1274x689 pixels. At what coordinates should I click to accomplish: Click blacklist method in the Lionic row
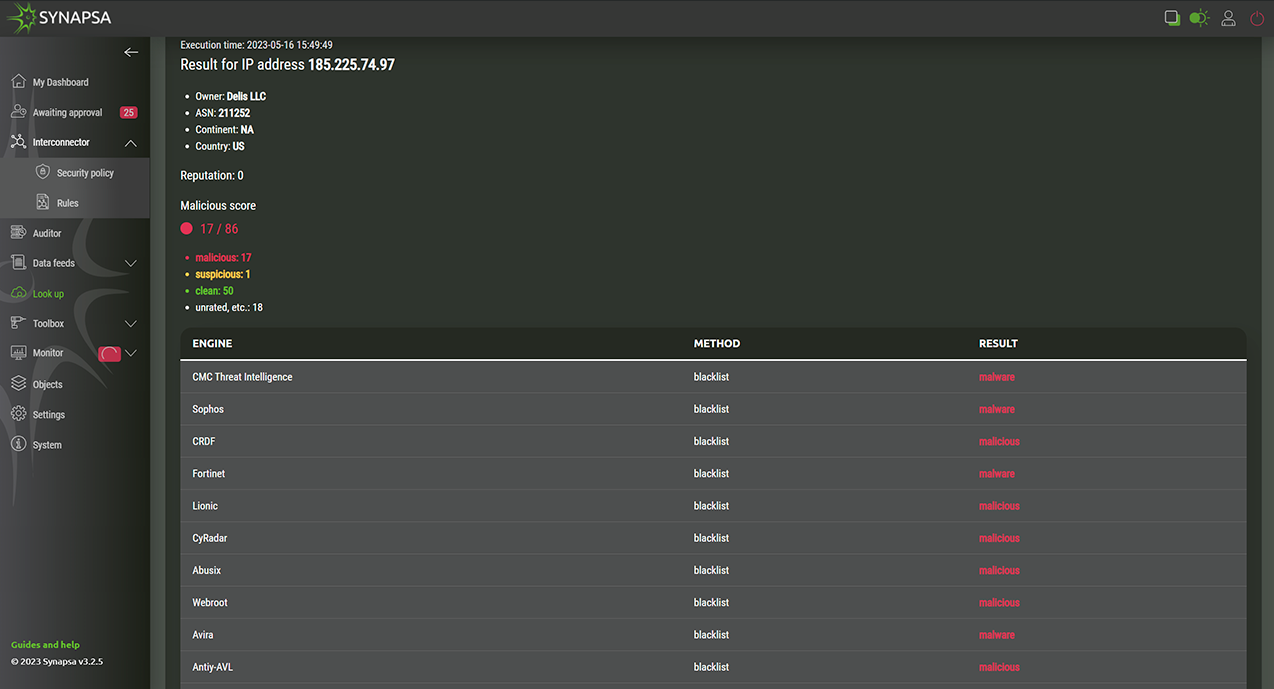pos(711,506)
